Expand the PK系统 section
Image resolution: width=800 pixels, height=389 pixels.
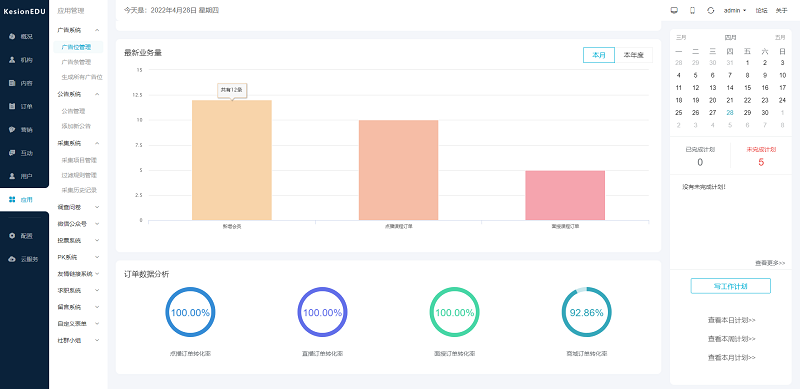(78, 257)
